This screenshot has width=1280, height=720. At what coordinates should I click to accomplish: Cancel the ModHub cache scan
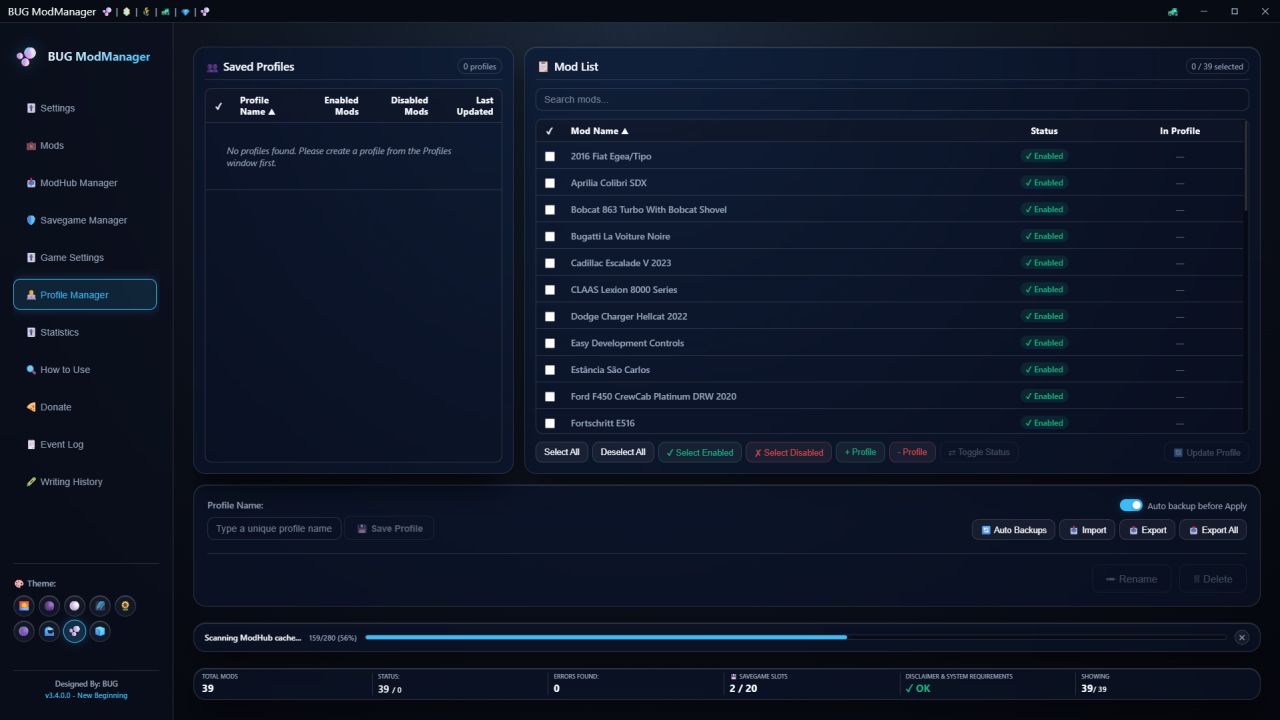(1242, 637)
